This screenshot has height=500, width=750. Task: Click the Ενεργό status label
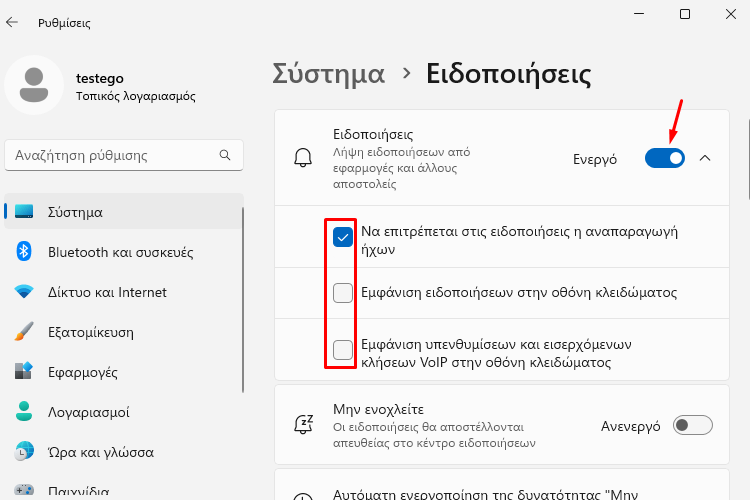(x=595, y=159)
